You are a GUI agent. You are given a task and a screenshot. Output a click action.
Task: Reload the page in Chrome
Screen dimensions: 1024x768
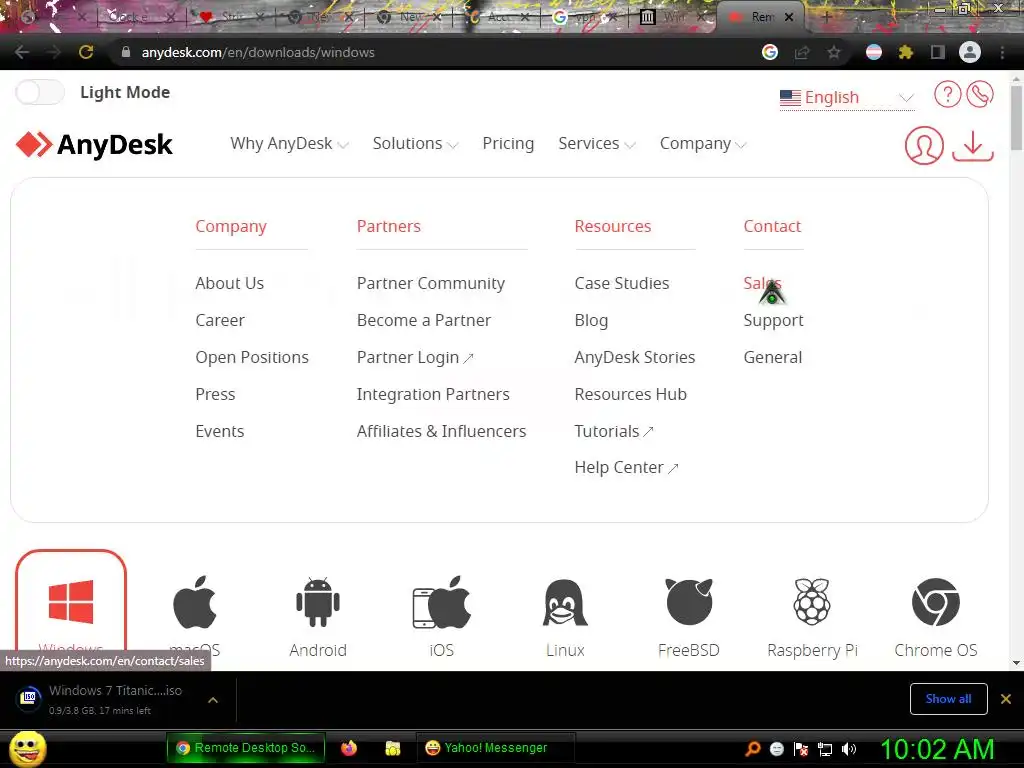coord(86,52)
